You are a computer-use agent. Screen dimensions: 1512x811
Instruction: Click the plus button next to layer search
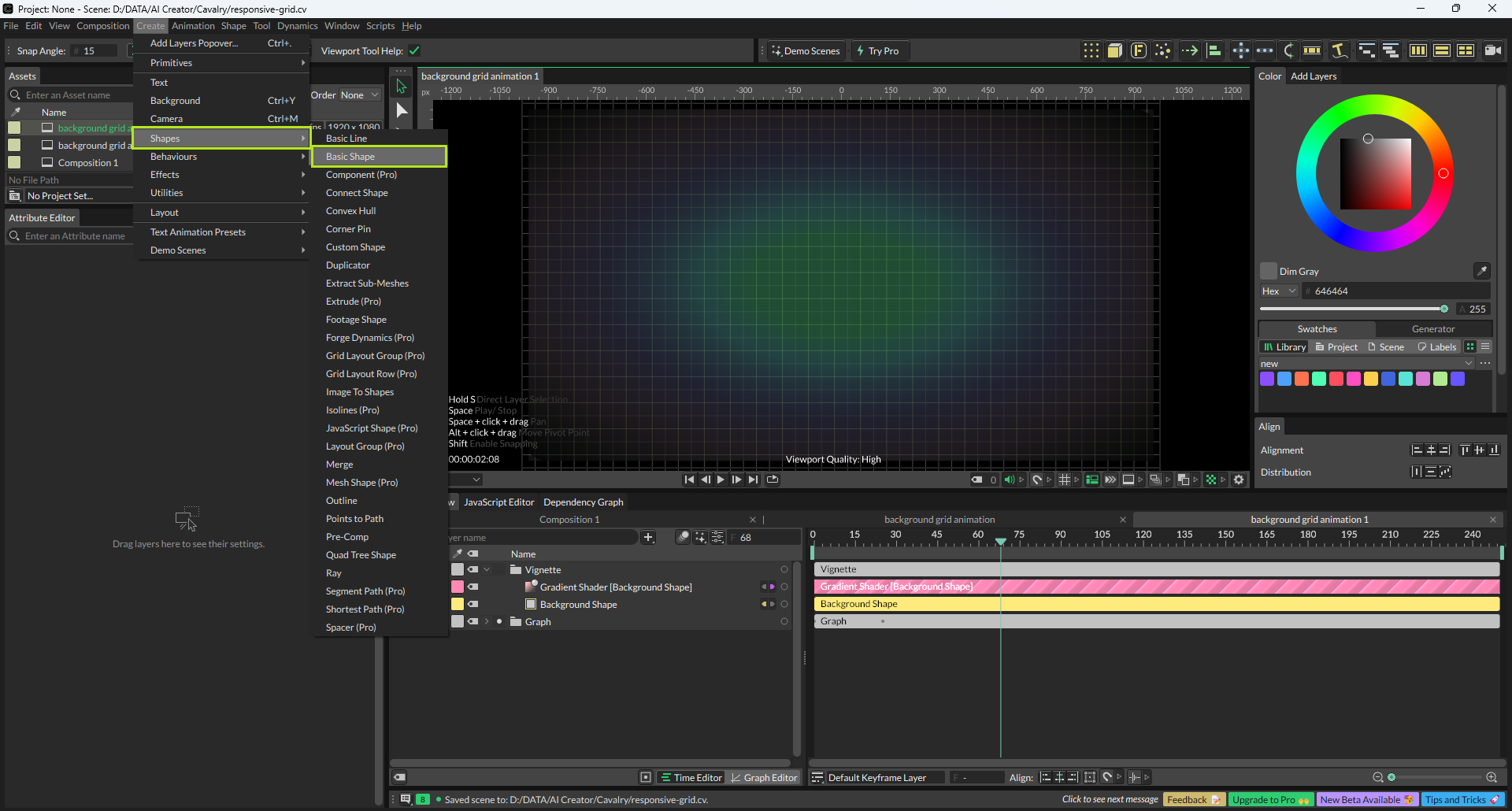(x=648, y=537)
